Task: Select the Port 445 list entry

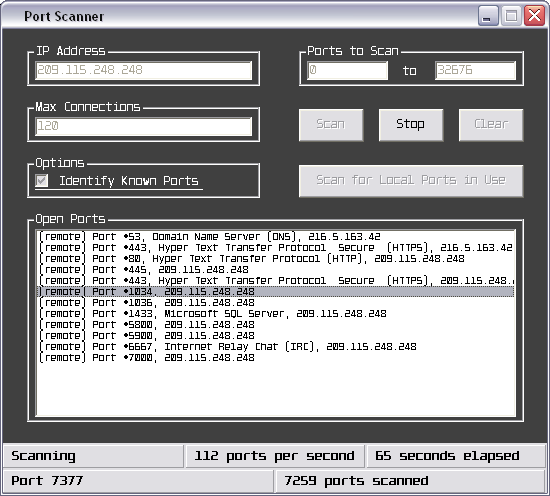Action: tap(276, 270)
